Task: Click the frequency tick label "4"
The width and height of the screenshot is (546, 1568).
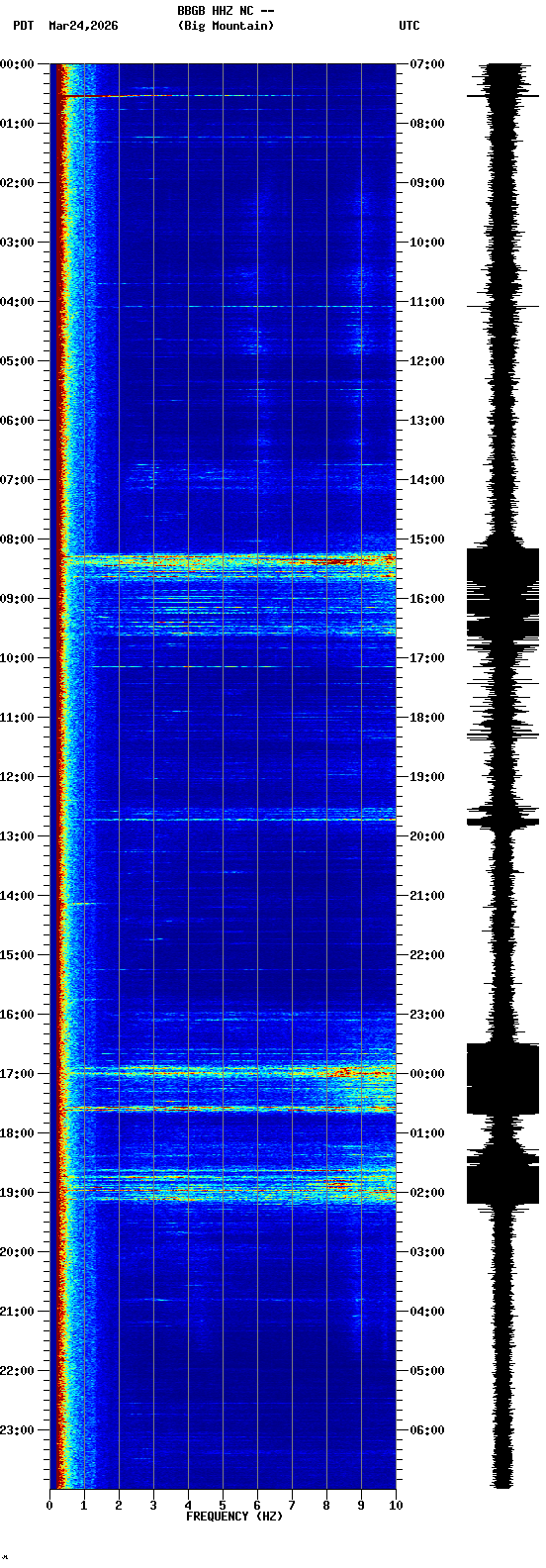Action: 188,1506
